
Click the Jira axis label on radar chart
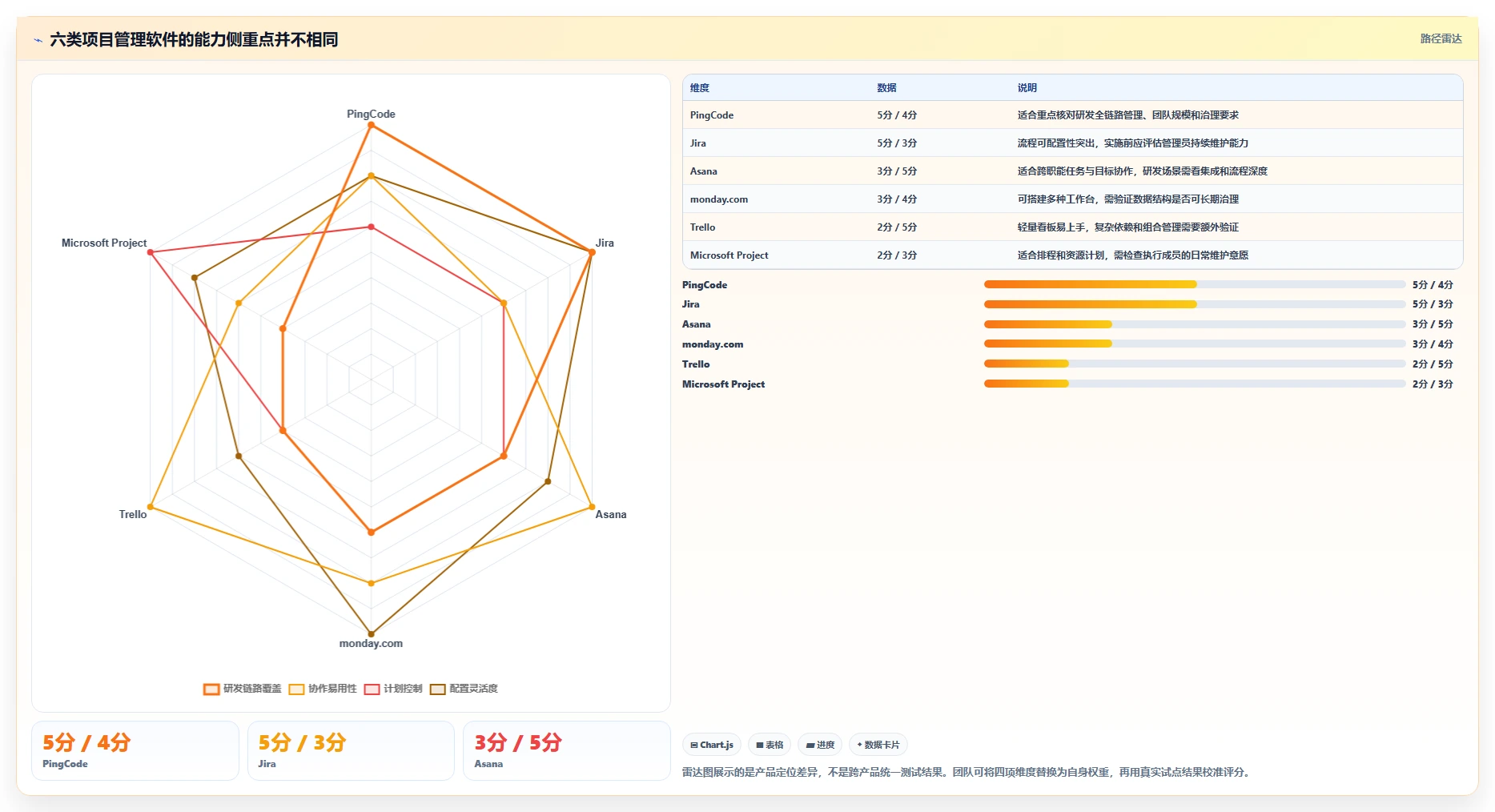click(605, 243)
